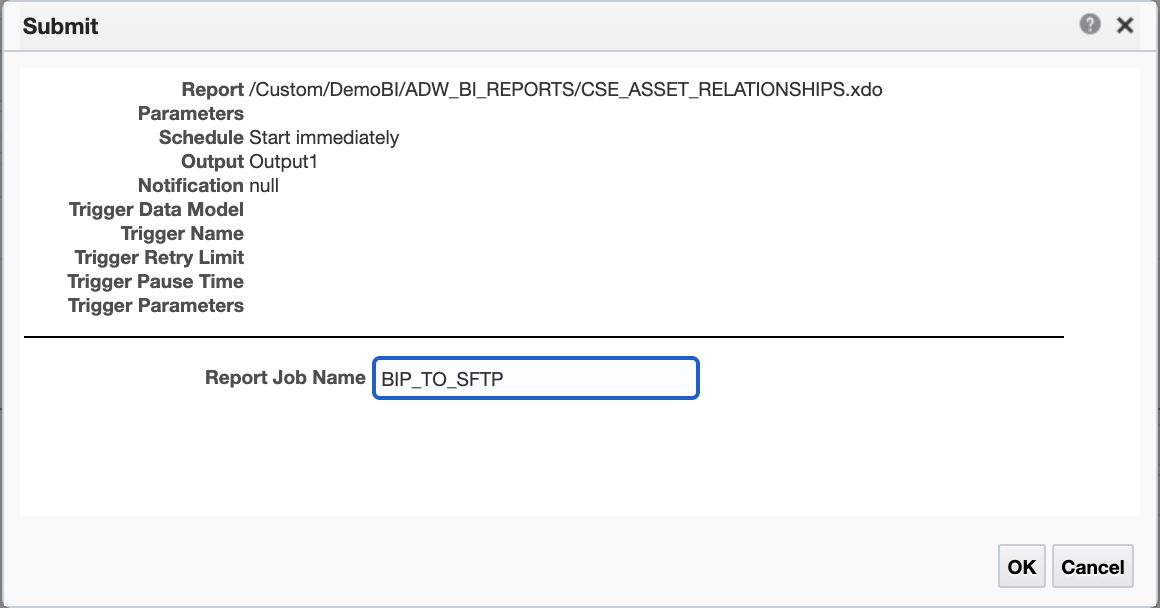Open the help icon in dialog header
Image resolution: width=1160 pixels, height=608 pixels.
point(1090,25)
